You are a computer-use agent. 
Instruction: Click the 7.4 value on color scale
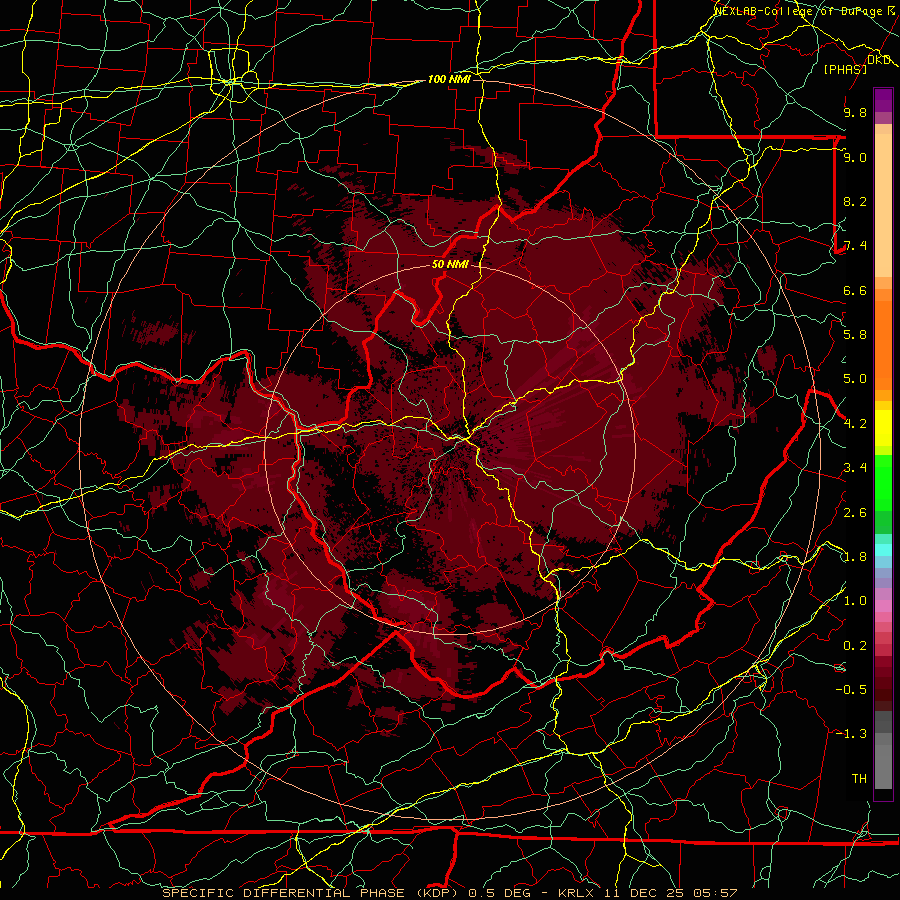pos(855,246)
